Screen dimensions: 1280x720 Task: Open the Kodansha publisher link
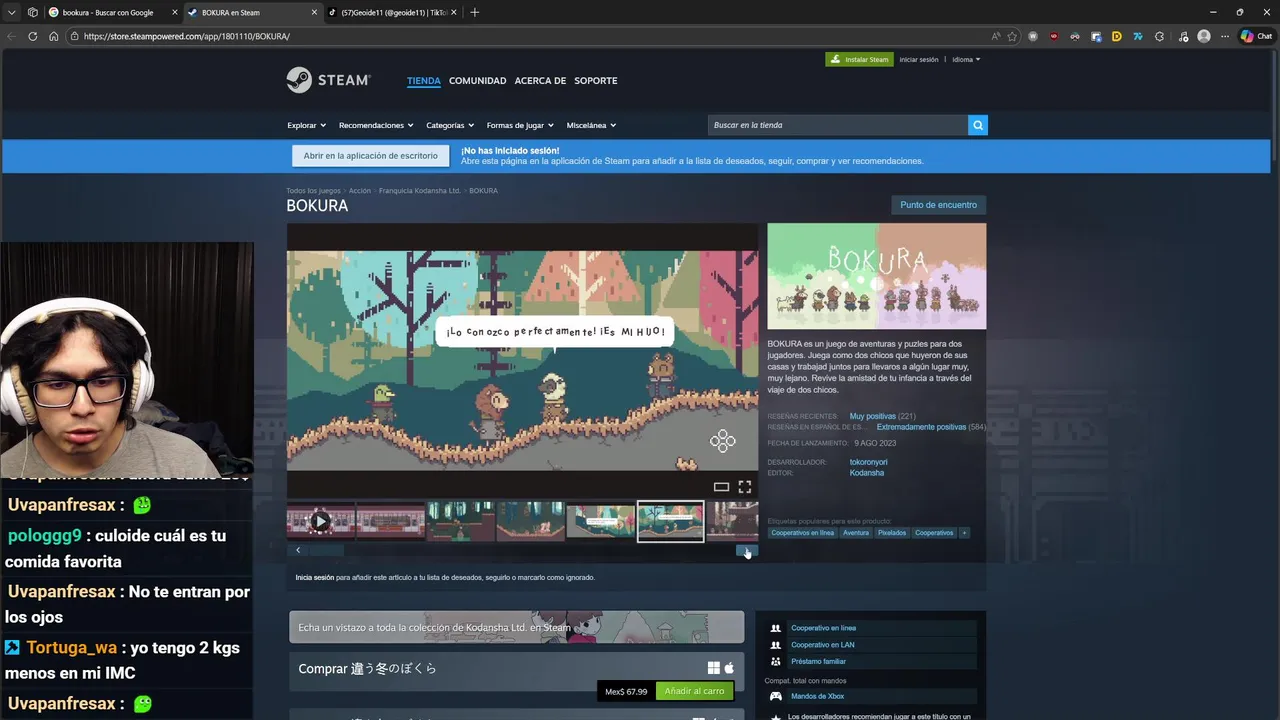(867, 472)
